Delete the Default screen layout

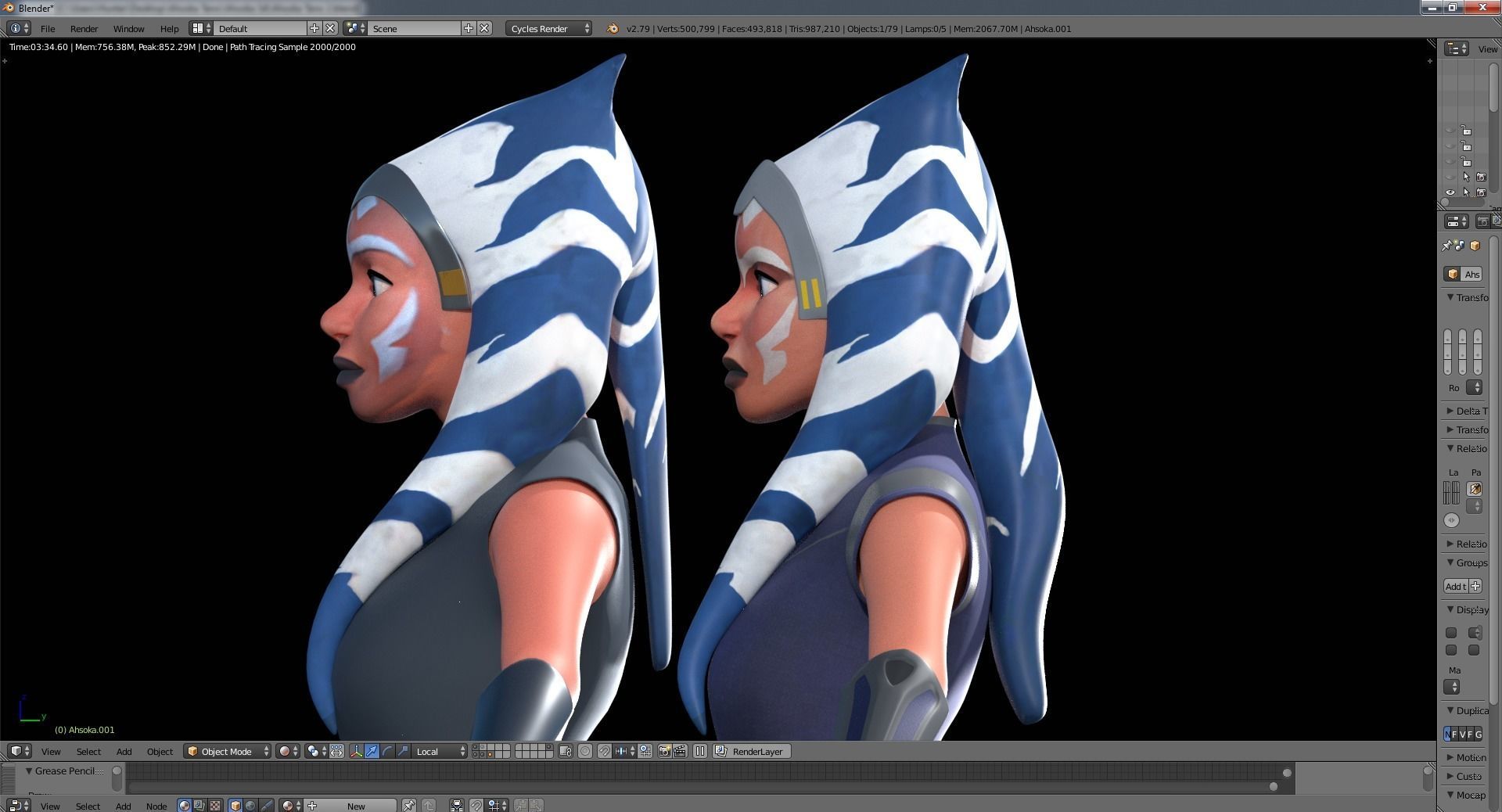[x=330, y=28]
